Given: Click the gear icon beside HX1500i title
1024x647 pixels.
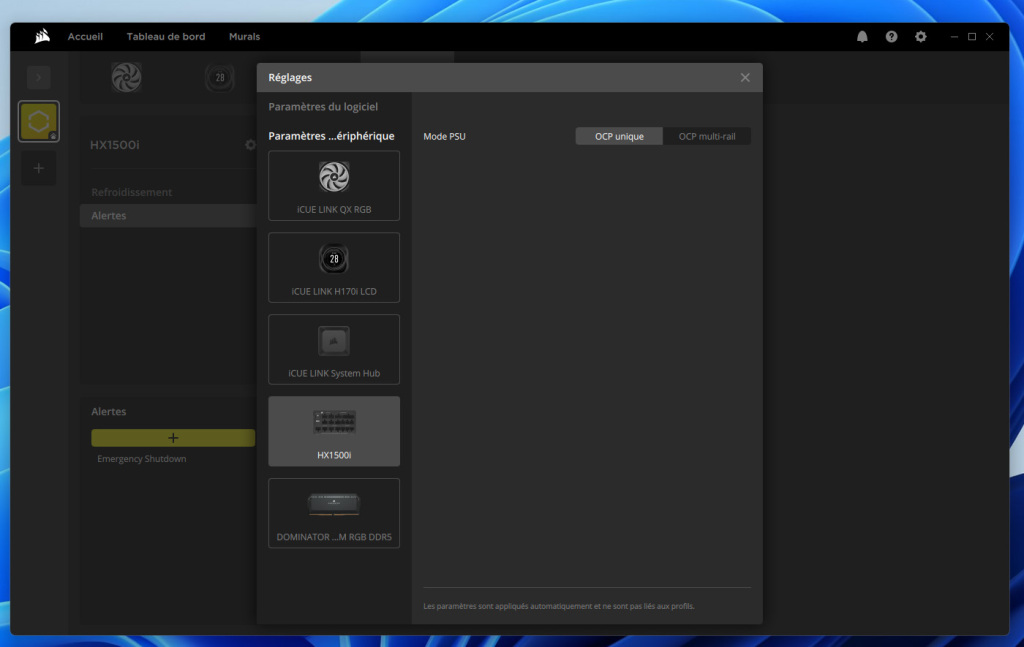Looking at the screenshot, I should pyautogui.click(x=250, y=145).
